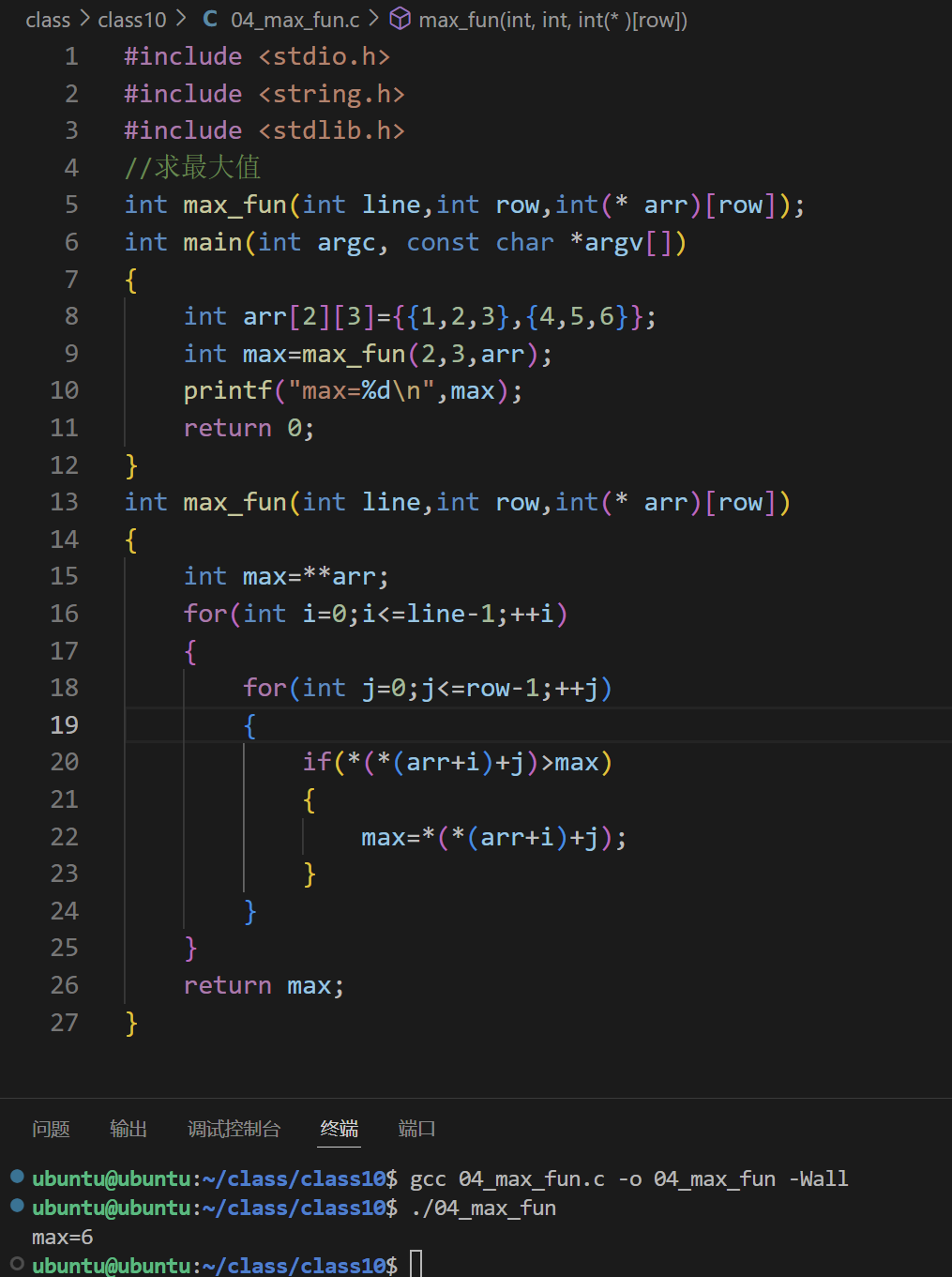Click the blue status dot beside ./04_max_fun command
This screenshot has height=1277, width=952.
[17, 1205]
